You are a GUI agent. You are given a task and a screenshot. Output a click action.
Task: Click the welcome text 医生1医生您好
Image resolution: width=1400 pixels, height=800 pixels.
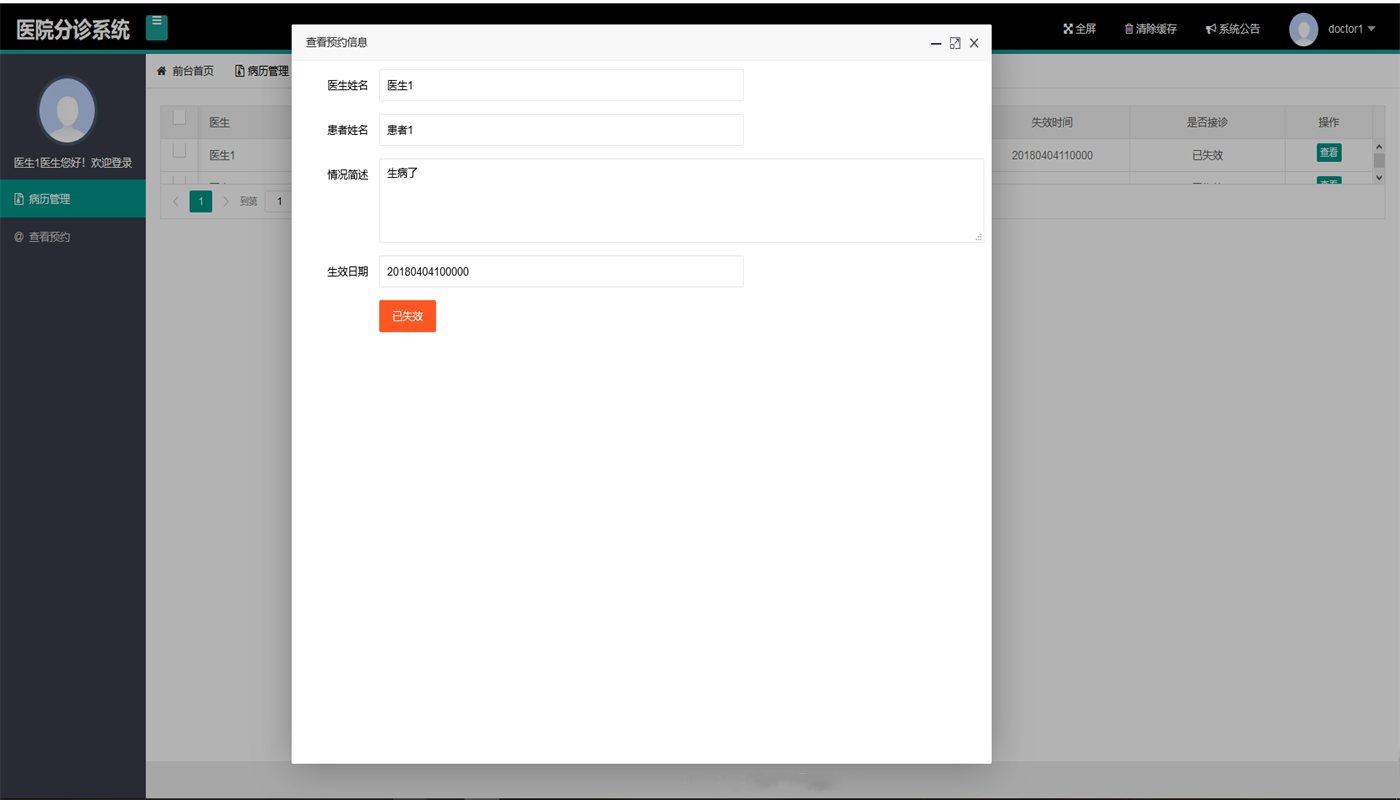pos(72,163)
